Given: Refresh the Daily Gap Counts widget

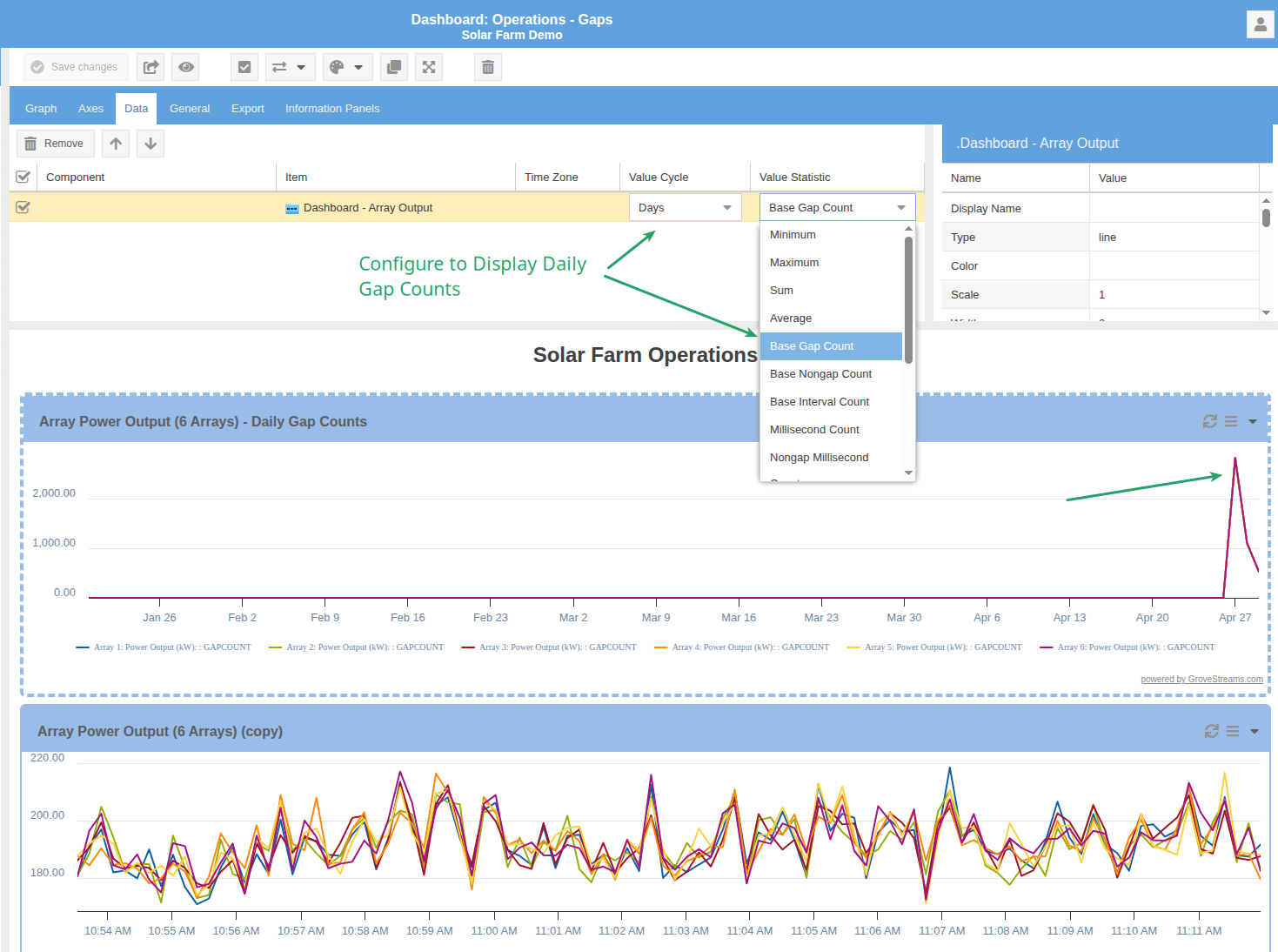Looking at the screenshot, I should (1209, 421).
